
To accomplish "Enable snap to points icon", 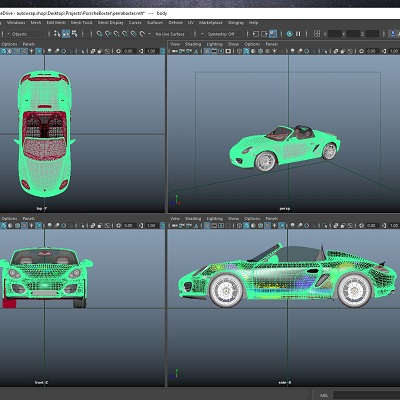I will click(116, 34).
